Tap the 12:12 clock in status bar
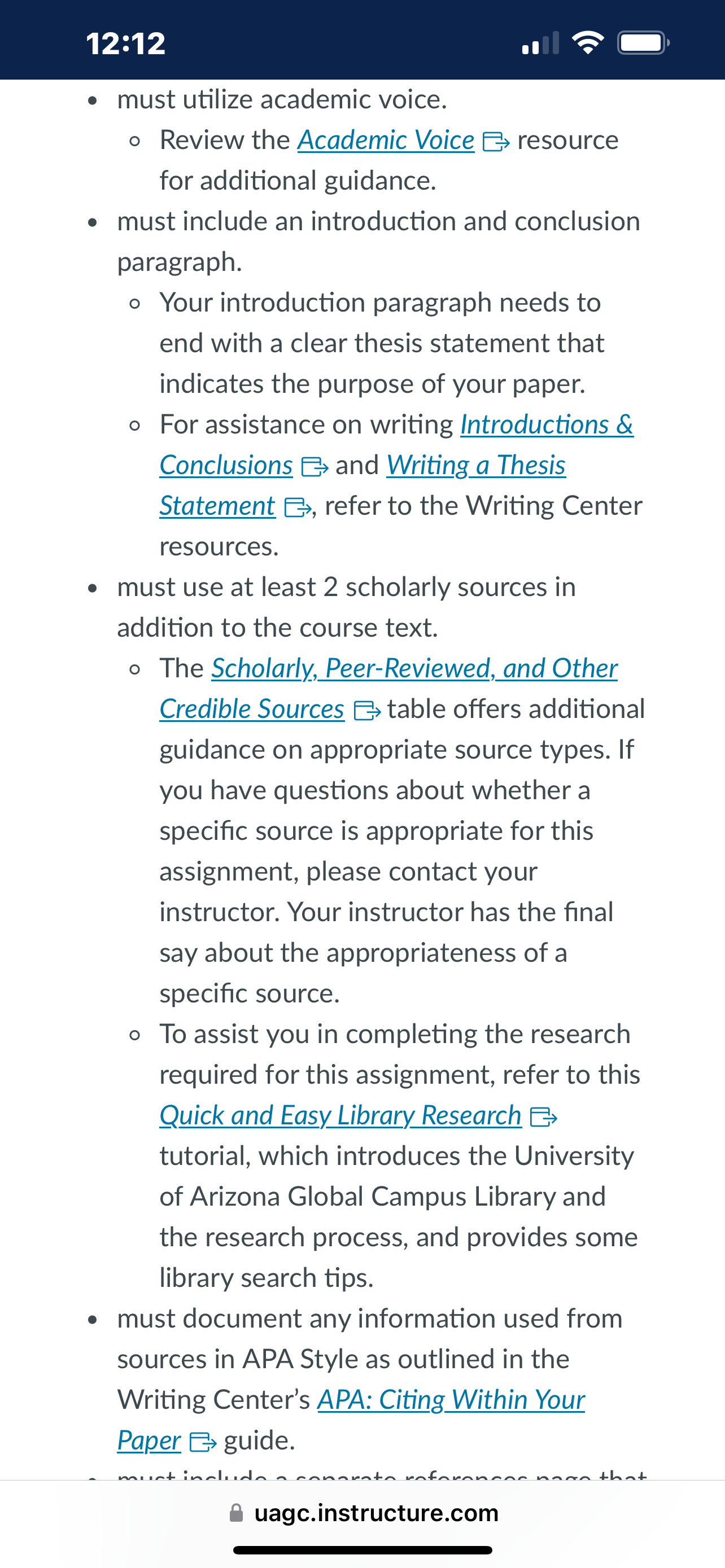 (x=125, y=43)
